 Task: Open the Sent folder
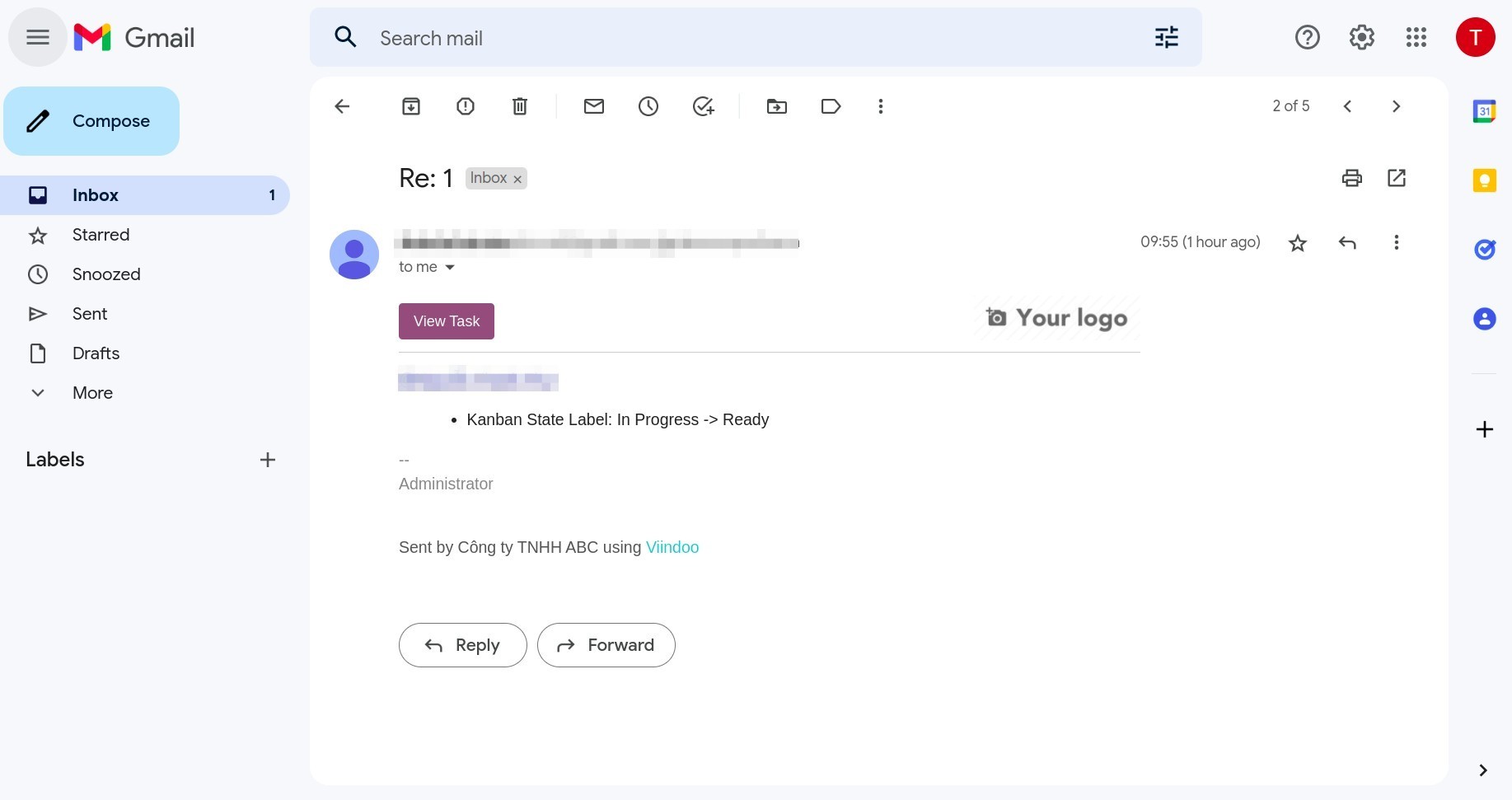[x=90, y=314]
